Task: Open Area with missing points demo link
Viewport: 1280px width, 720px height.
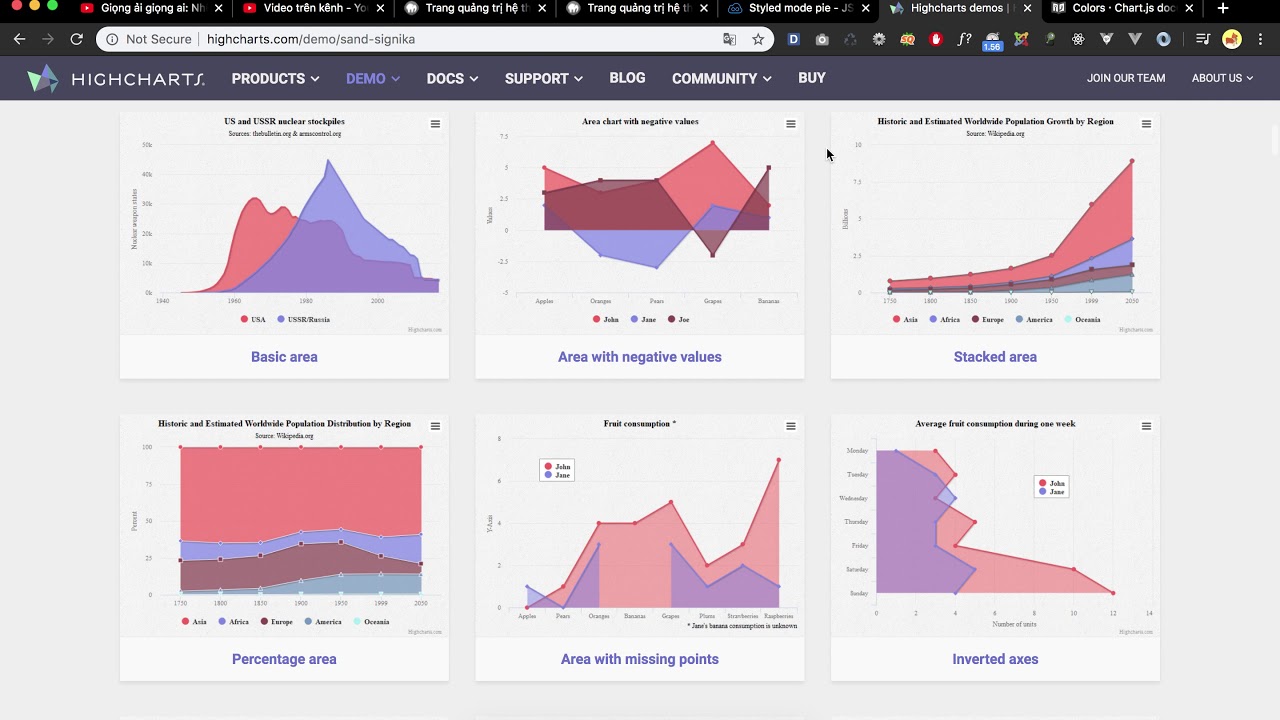Action: (x=640, y=659)
